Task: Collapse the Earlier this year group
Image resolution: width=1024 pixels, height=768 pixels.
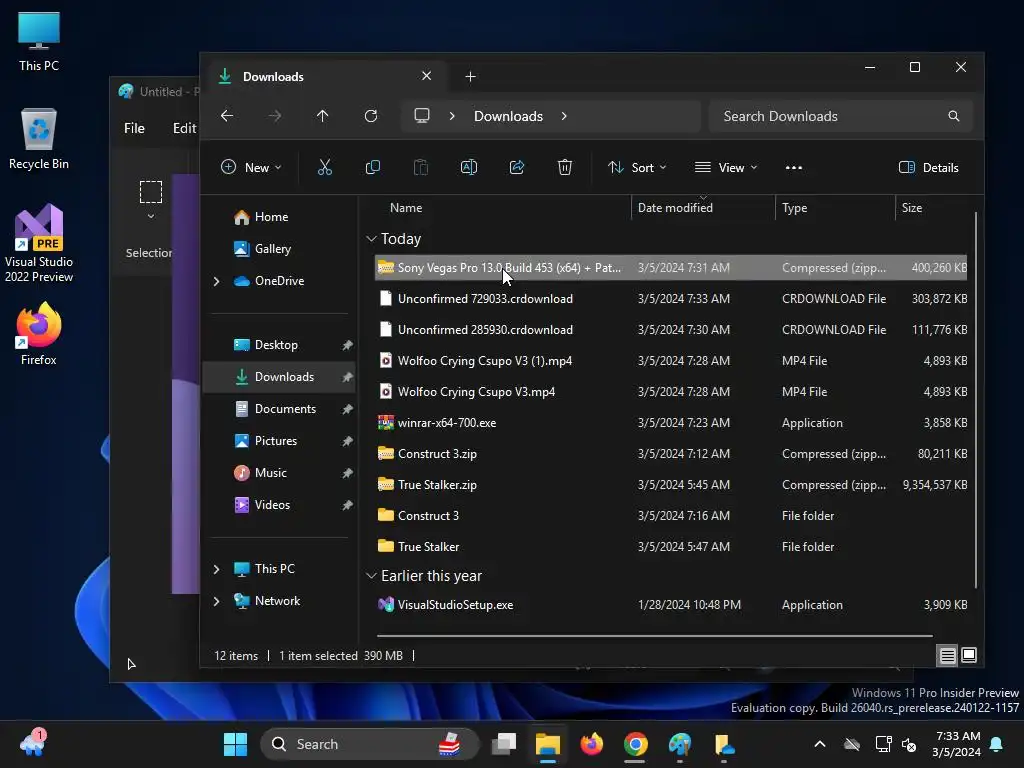Action: click(371, 576)
